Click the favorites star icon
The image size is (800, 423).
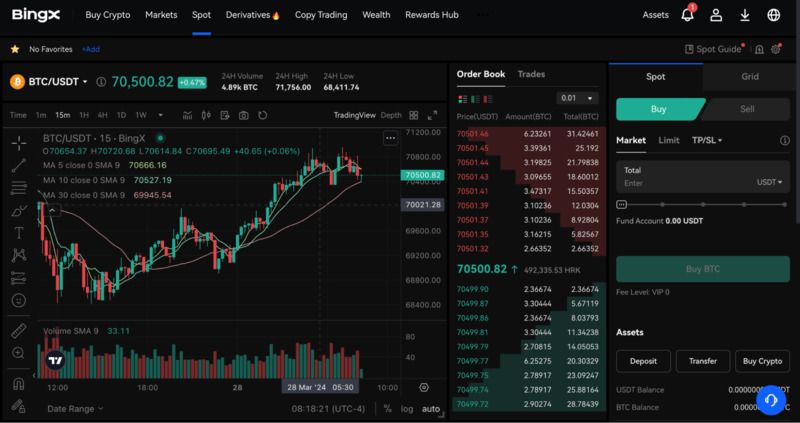click(x=15, y=49)
